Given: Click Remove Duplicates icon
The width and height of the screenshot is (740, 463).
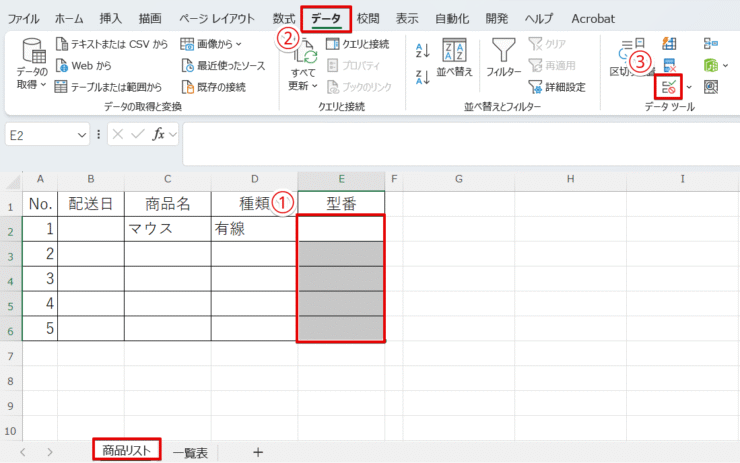Looking at the screenshot, I should coord(669,66).
